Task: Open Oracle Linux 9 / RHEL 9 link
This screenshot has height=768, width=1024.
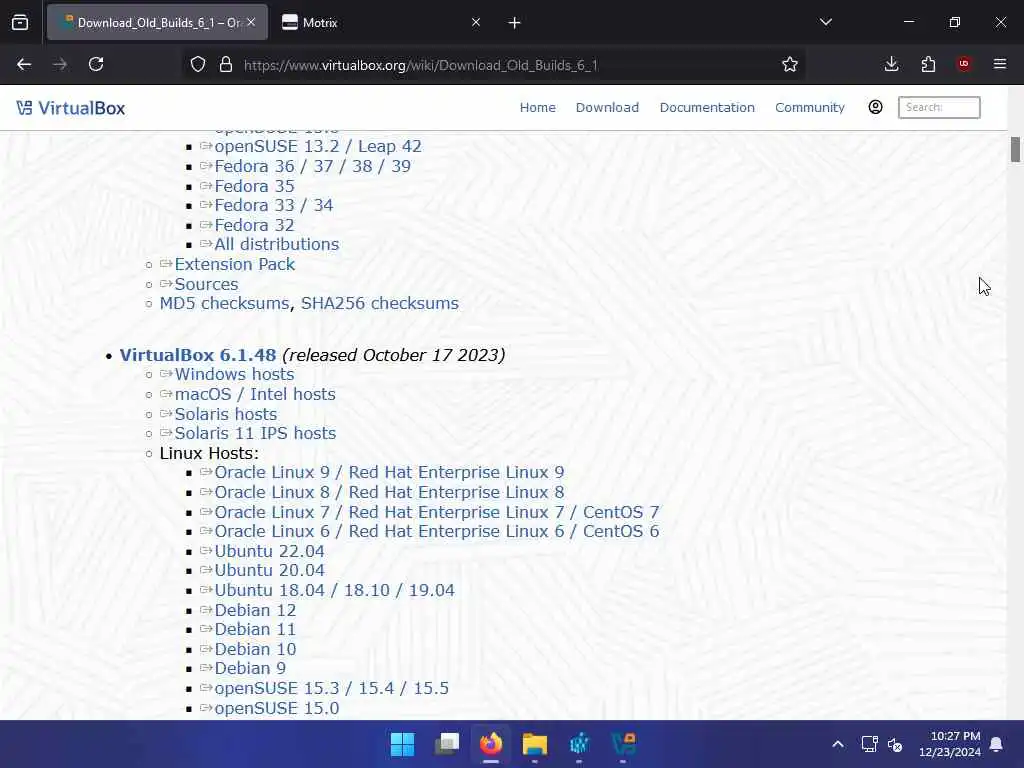Action: point(389,472)
